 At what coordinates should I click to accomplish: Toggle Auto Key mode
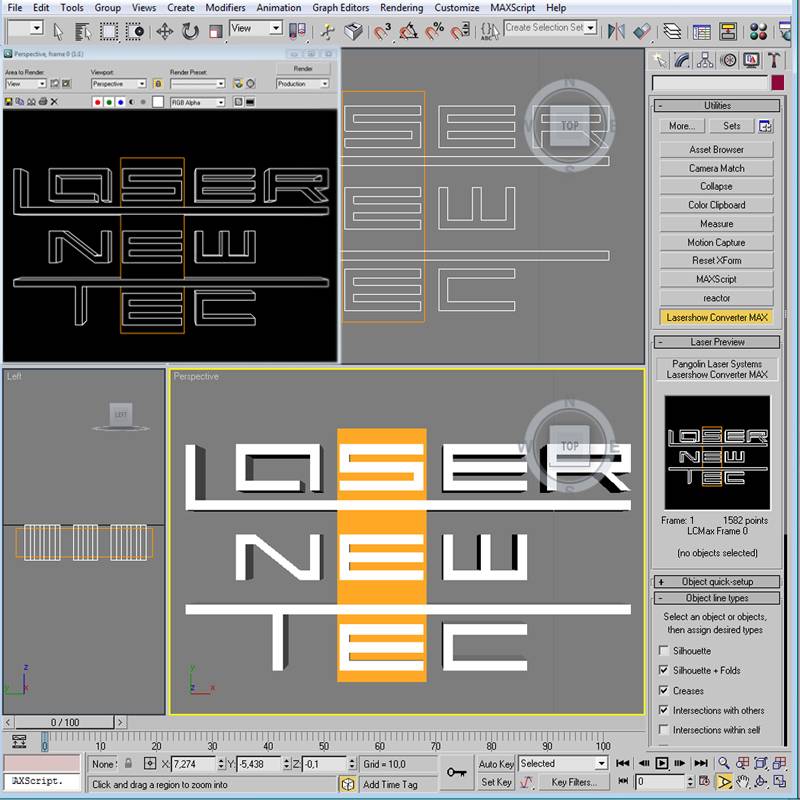pos(496,764)
